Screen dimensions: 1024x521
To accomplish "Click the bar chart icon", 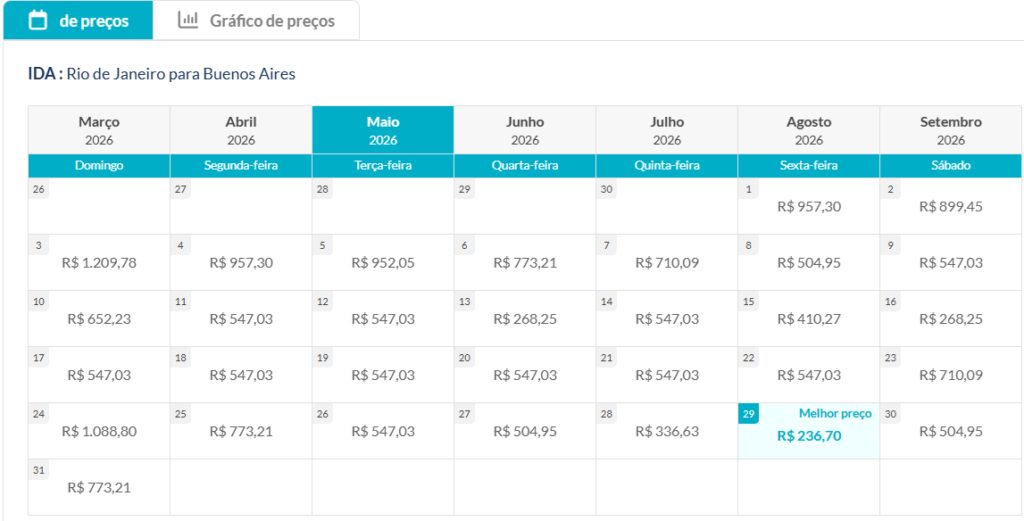I will pos(188,20).
